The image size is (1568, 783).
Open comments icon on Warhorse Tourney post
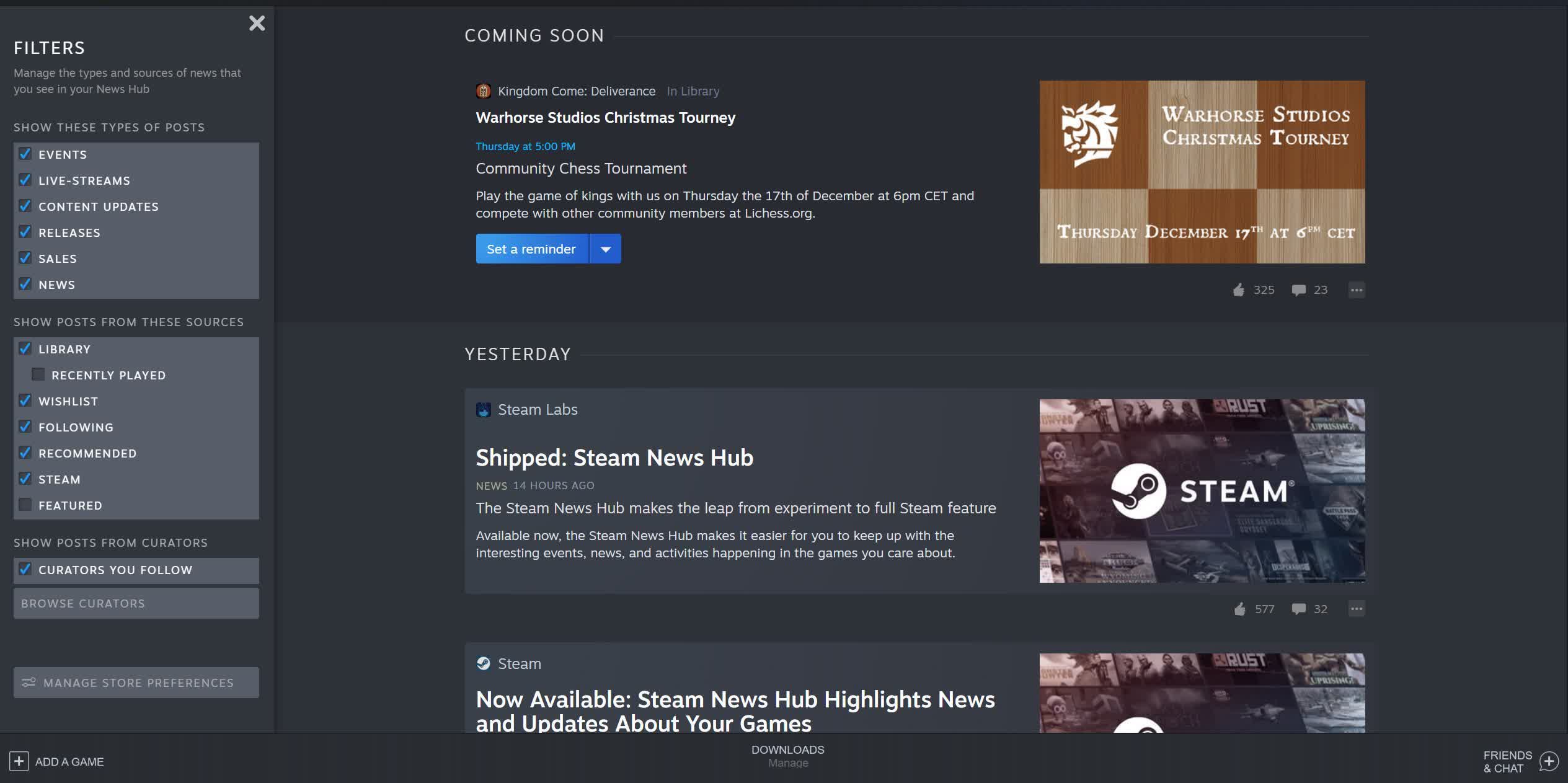point(1298,290)
